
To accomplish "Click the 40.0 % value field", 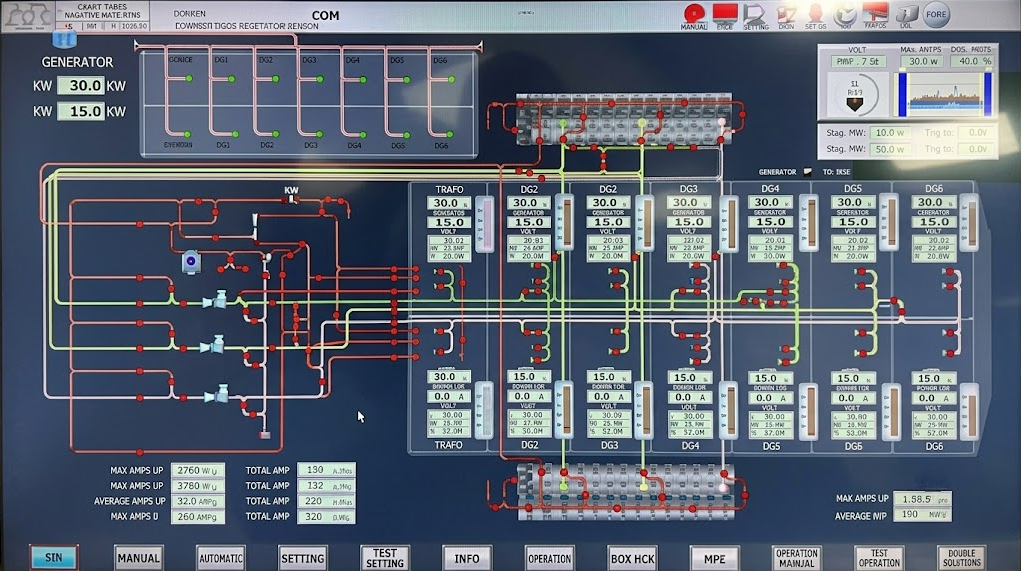I will click(x=974, y=61).
